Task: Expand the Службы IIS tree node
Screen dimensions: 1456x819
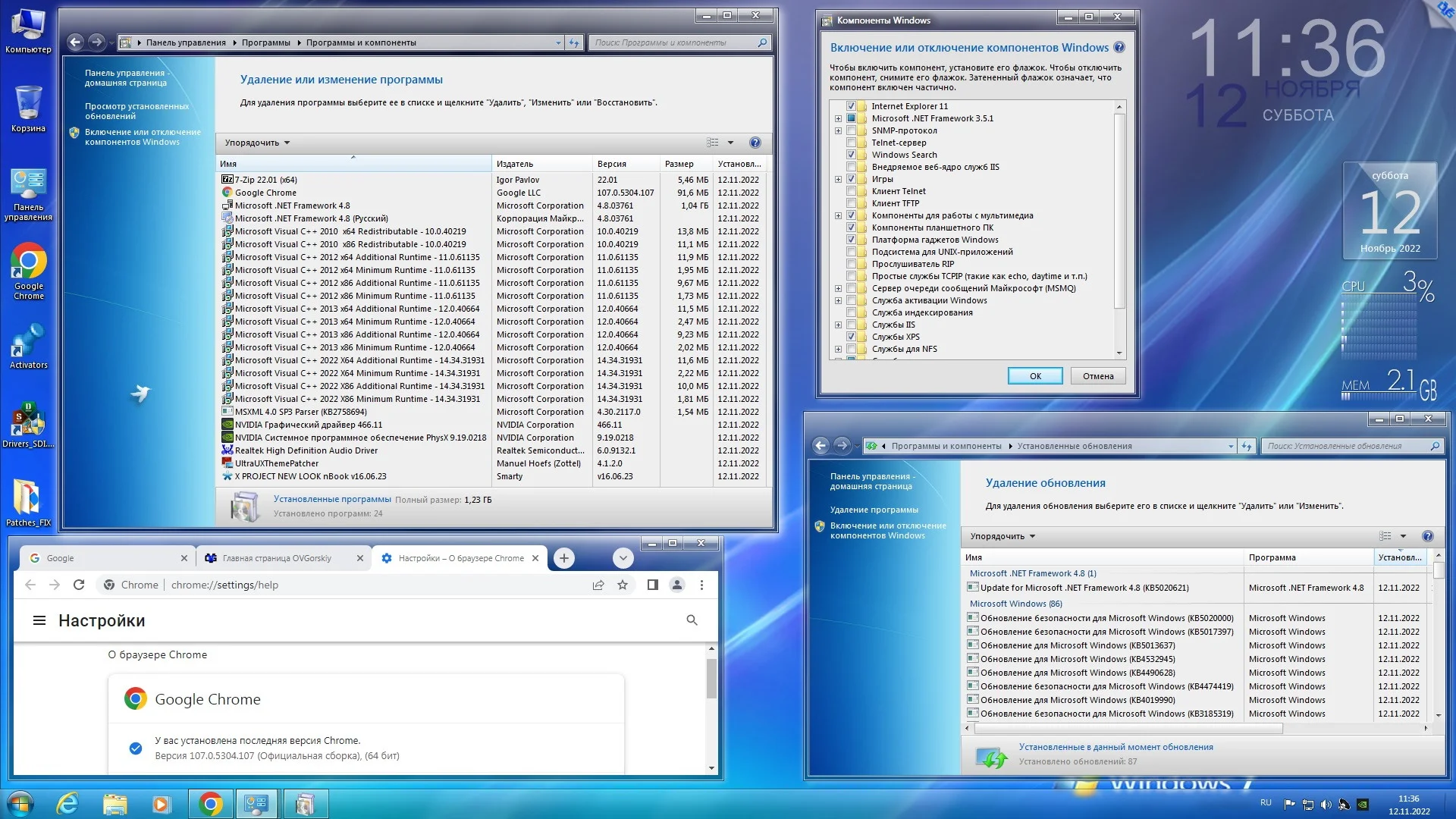Action: coord(838,325)
